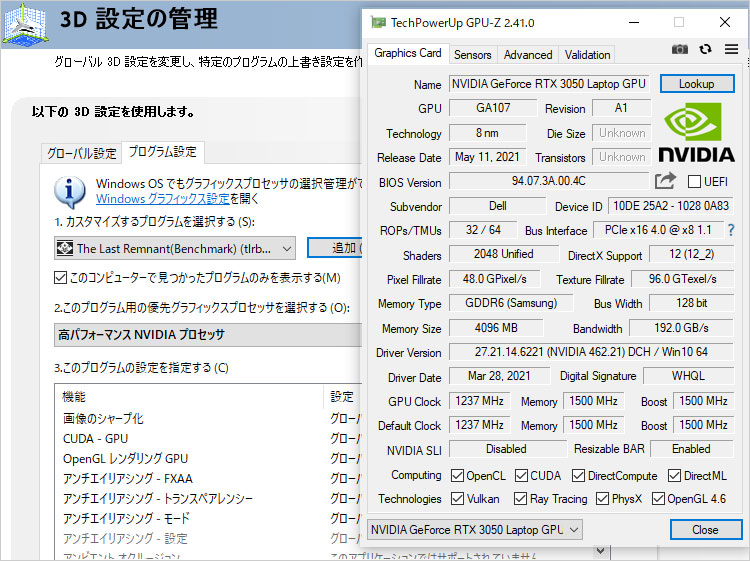The height and width of the screenshot is (561, 750).
Task: Click the GPU-Z refresh icon
Action: click(x=705, y=49)
